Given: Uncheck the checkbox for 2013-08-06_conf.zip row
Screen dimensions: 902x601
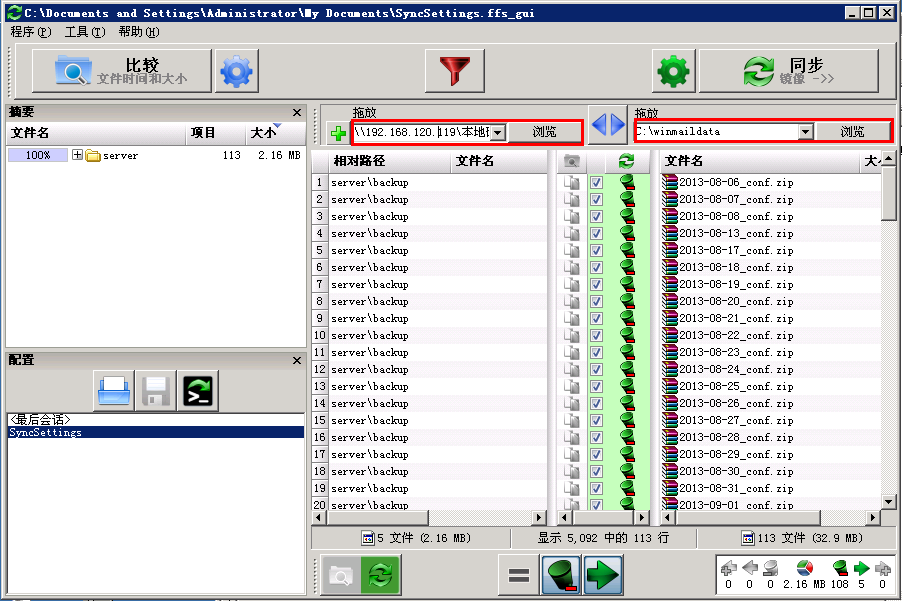Looking at the screenshot, I should (597, 183).
